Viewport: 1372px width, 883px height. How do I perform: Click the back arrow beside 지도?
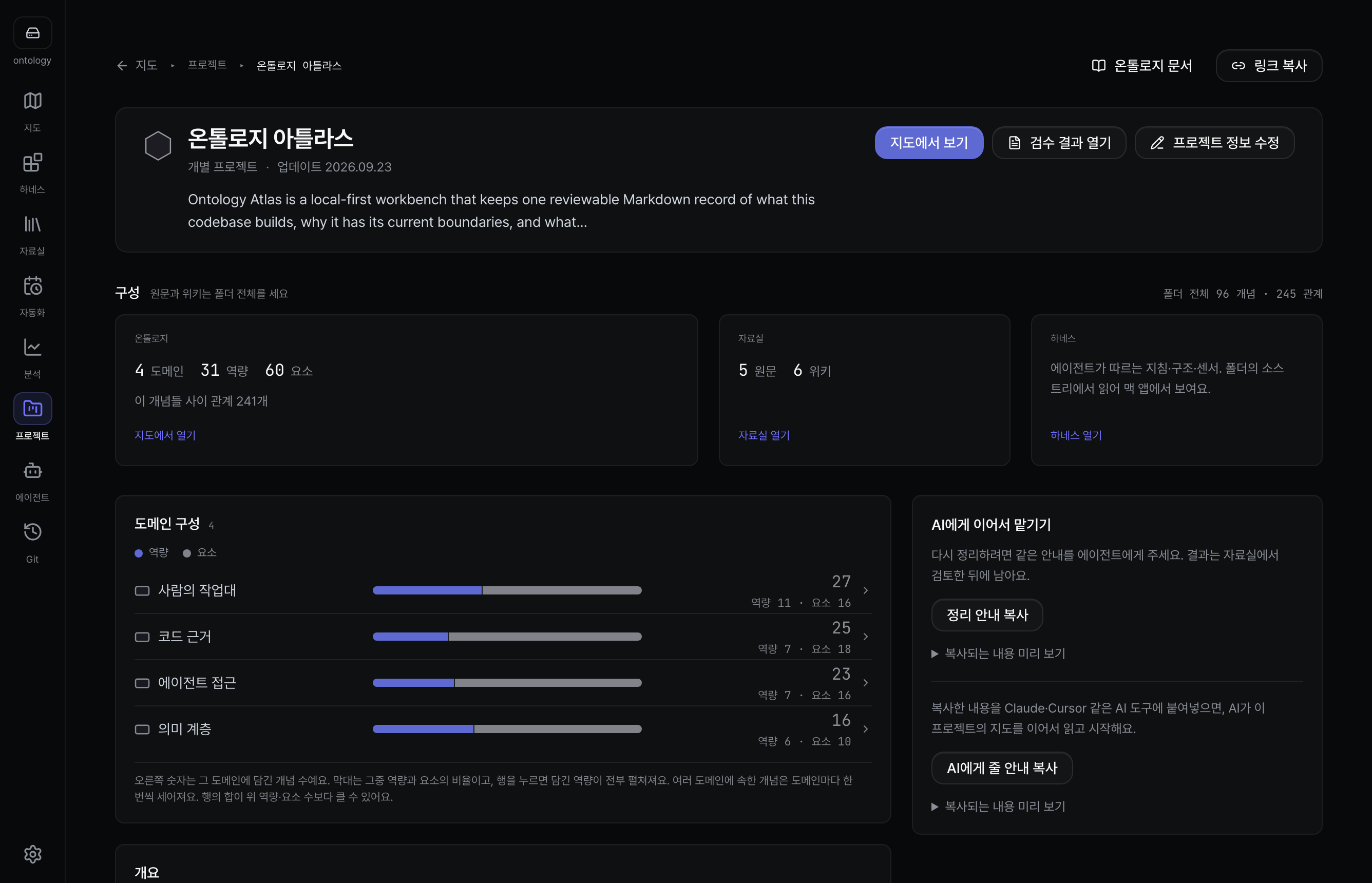tap(122, 66)
